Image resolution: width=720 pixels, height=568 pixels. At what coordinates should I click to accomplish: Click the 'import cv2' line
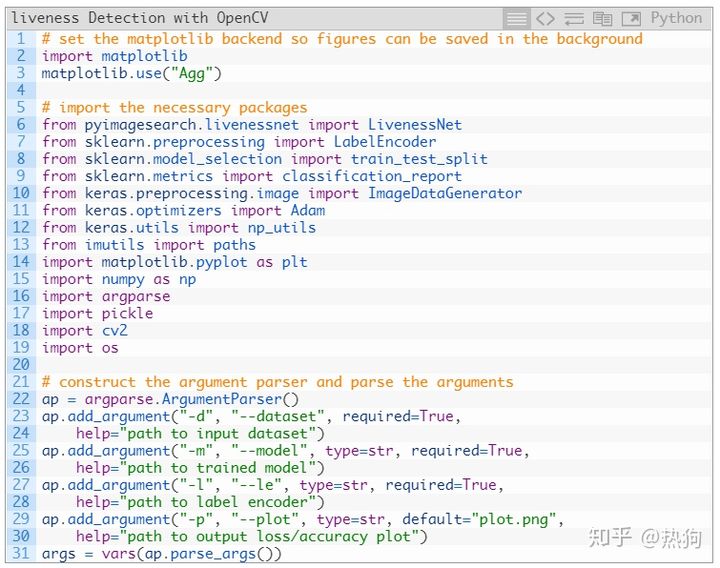coord(84,331)
